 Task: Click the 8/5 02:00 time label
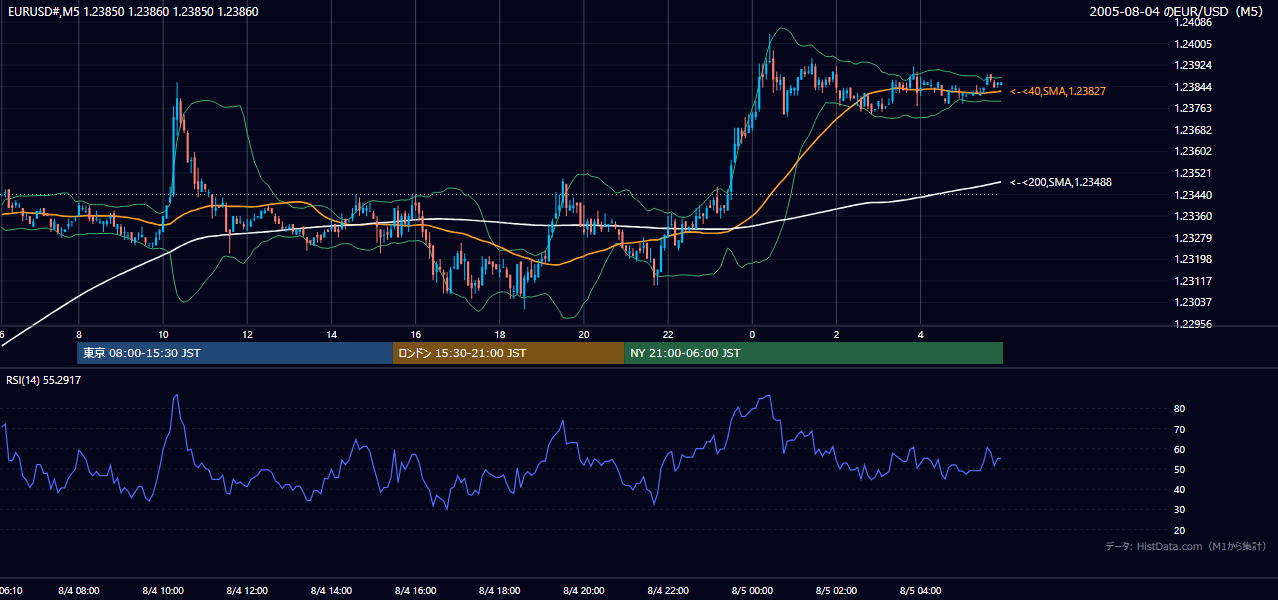[x=838, y=591]
